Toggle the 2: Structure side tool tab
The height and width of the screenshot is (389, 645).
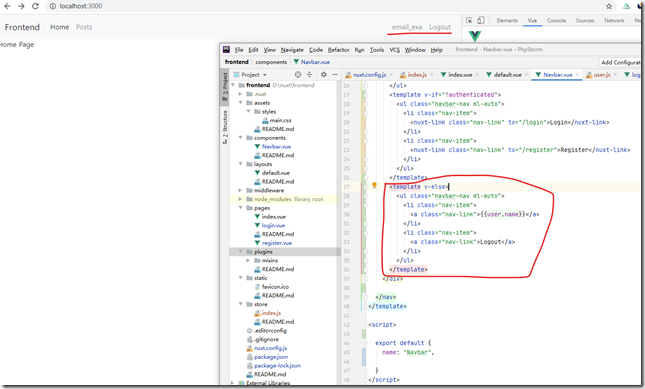[225, 127]
